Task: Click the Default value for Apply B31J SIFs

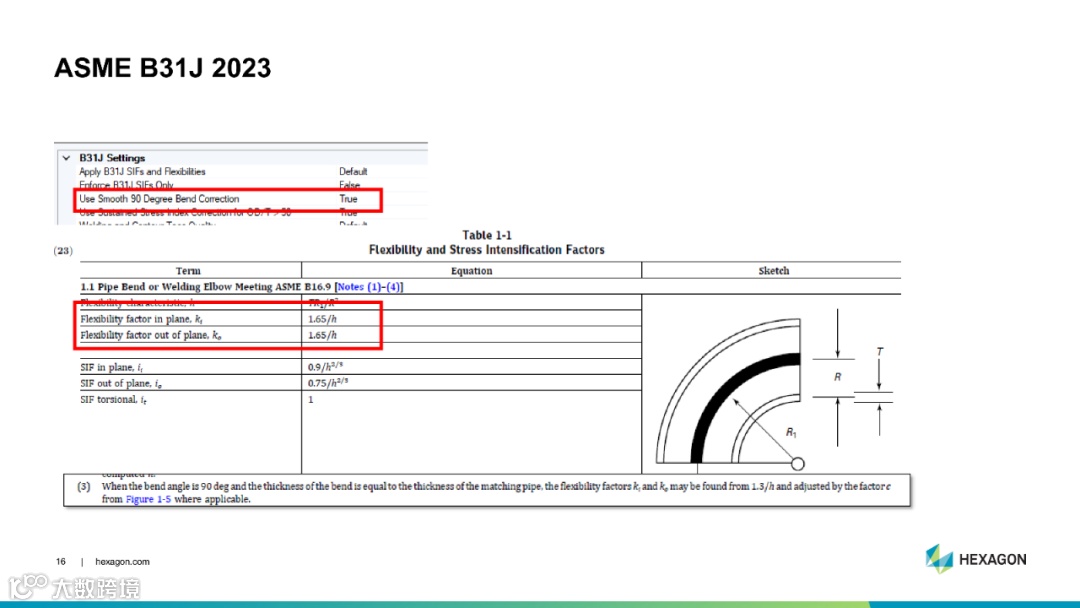Action: pyautogui.click(x=353, y=171)
